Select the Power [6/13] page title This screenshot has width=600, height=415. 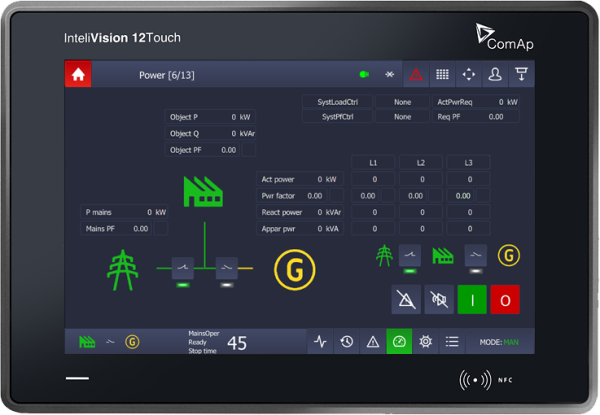[167, 75]
